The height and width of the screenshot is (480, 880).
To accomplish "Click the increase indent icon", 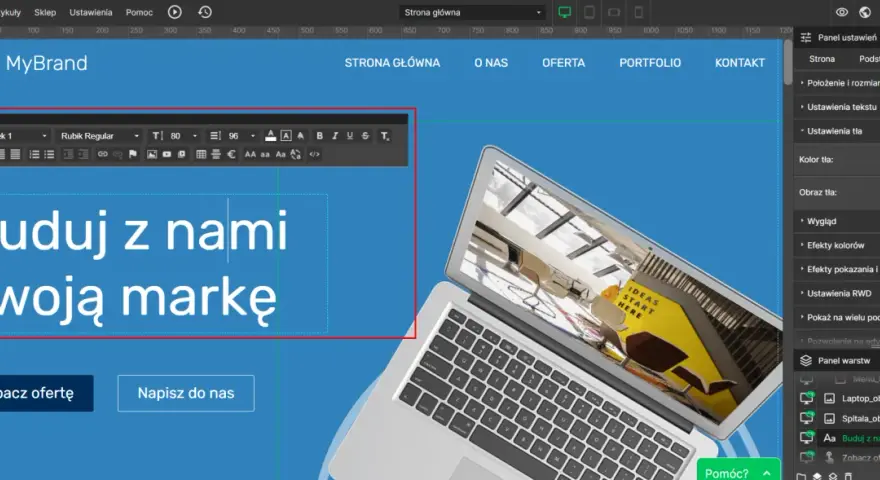I will coord(83,154).
